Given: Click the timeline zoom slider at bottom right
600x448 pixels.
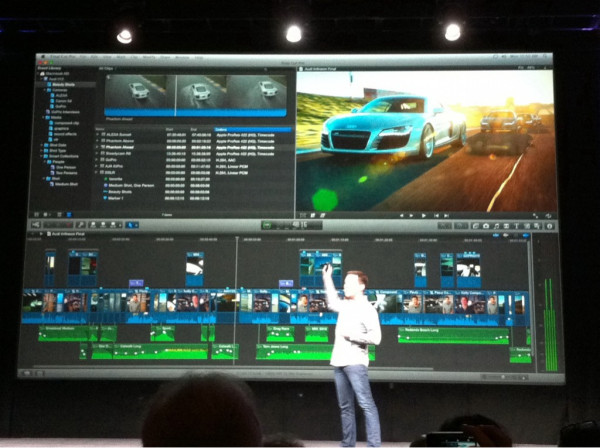Looking at the screenshot, I should (504, 378).
